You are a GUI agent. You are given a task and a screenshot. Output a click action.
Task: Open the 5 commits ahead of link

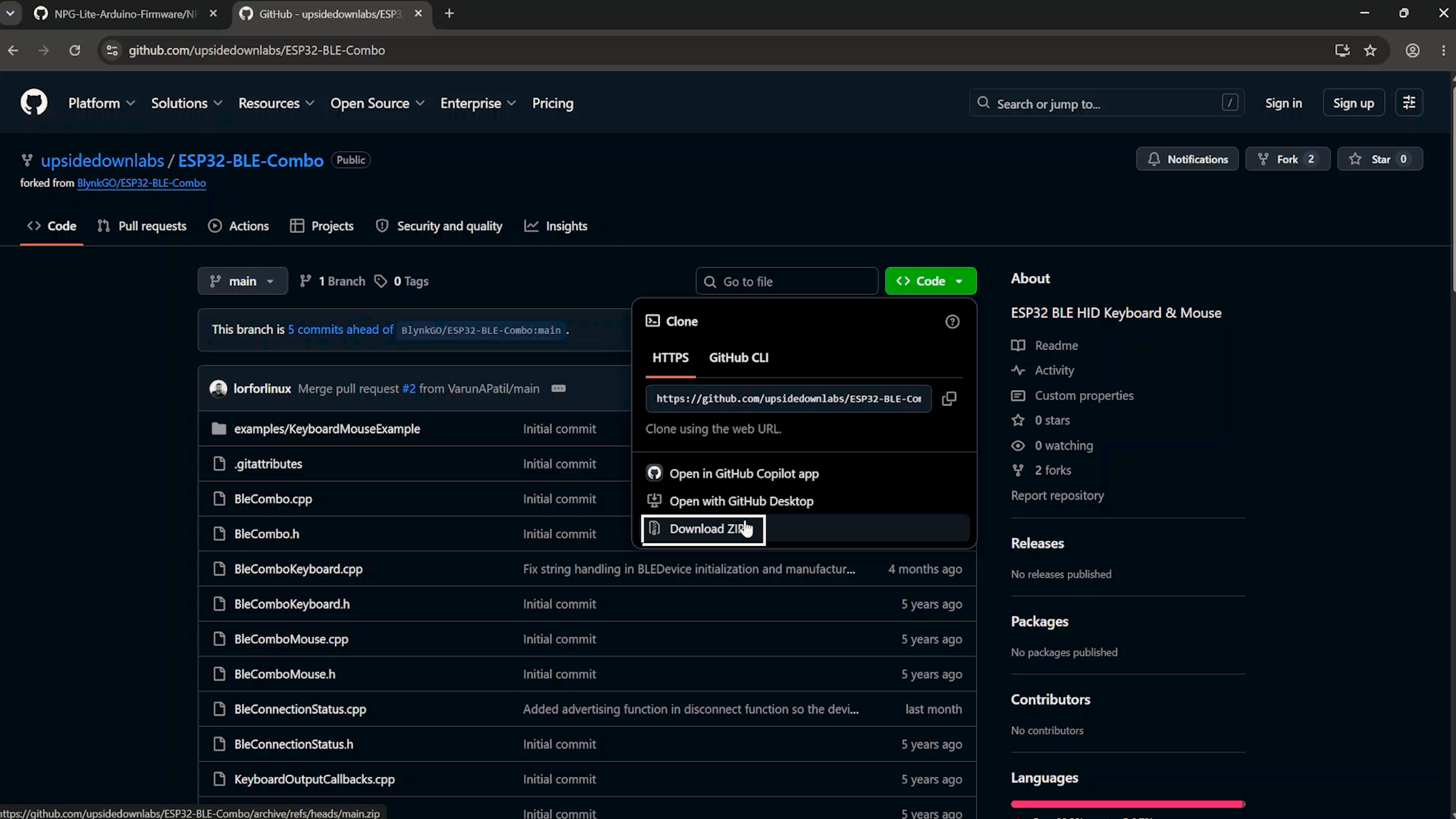[x=340, y=329]
